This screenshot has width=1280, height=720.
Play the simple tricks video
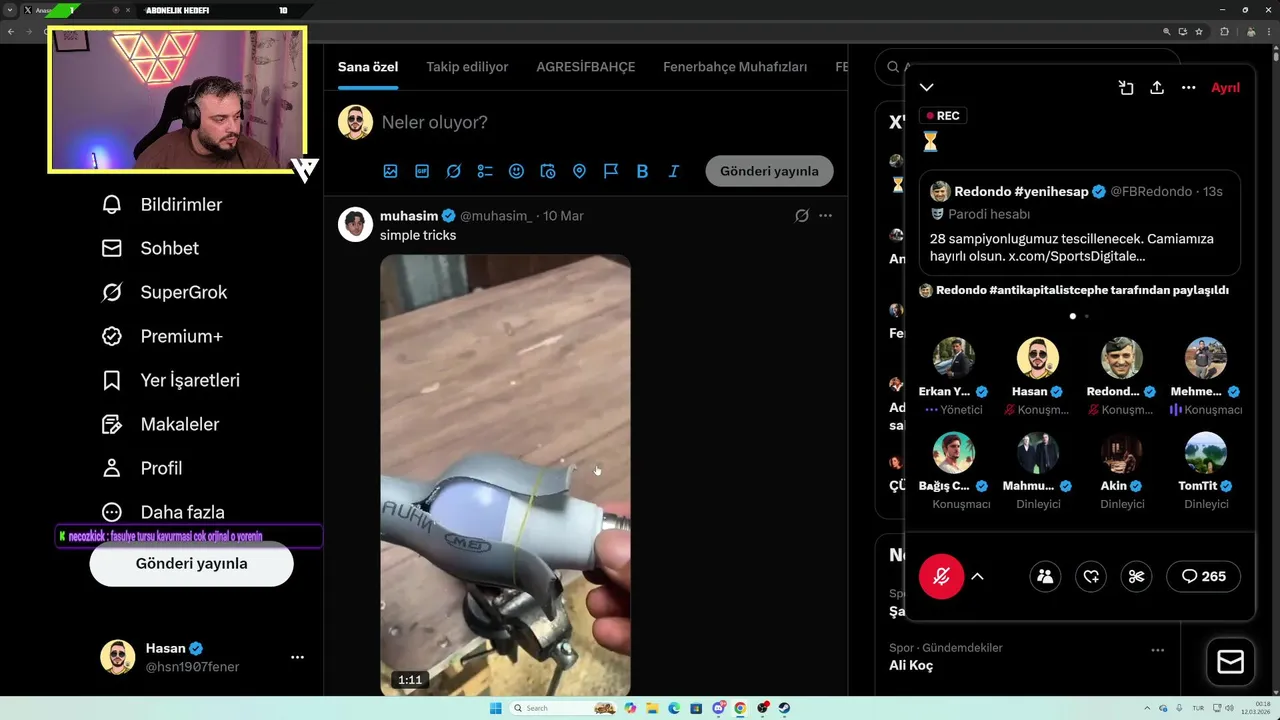click(x=505, y=475)
